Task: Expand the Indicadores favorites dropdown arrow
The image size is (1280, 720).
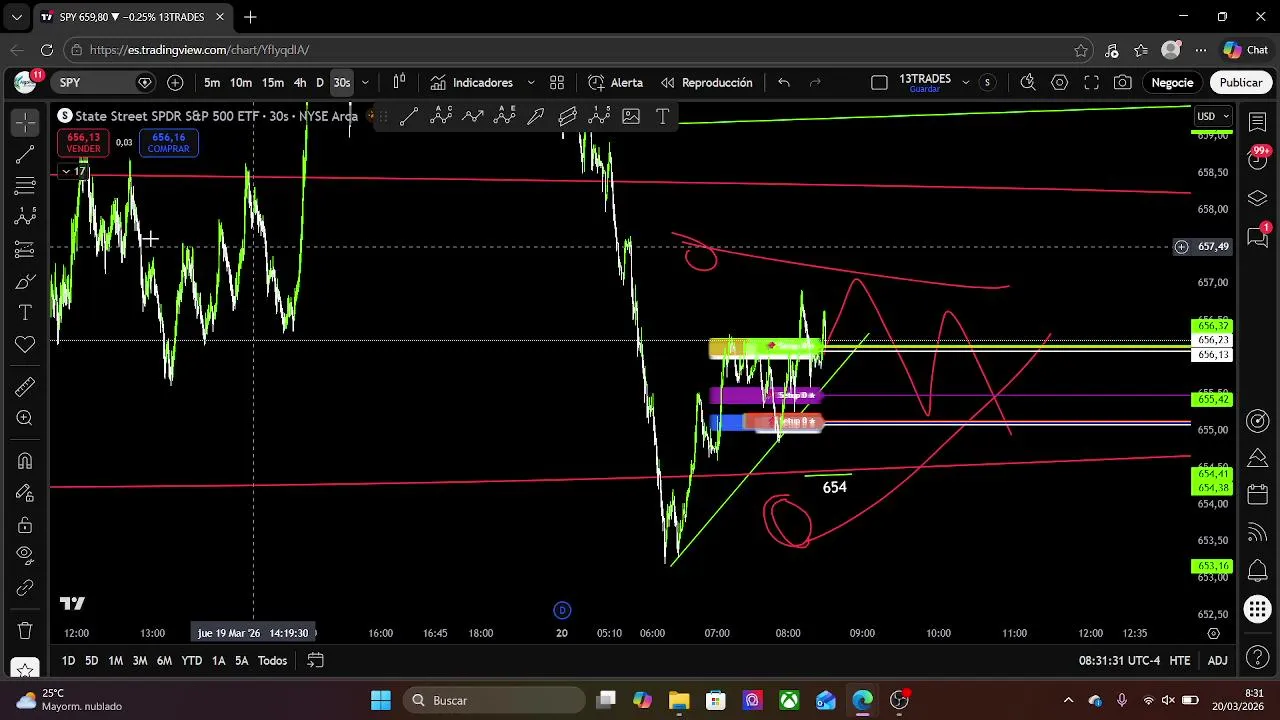Action: click(x=531, y=83)
